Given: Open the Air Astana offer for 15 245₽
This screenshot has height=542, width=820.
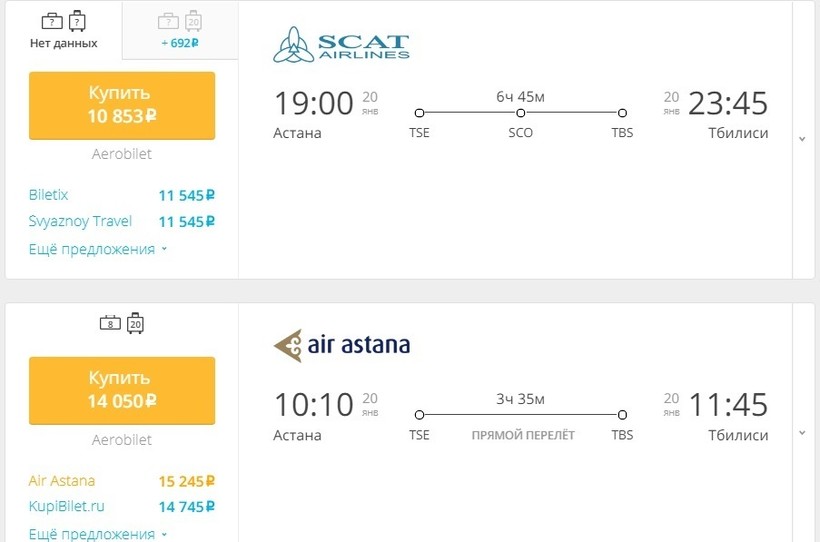Looking at the screenshot, I should tap(62, 481).
